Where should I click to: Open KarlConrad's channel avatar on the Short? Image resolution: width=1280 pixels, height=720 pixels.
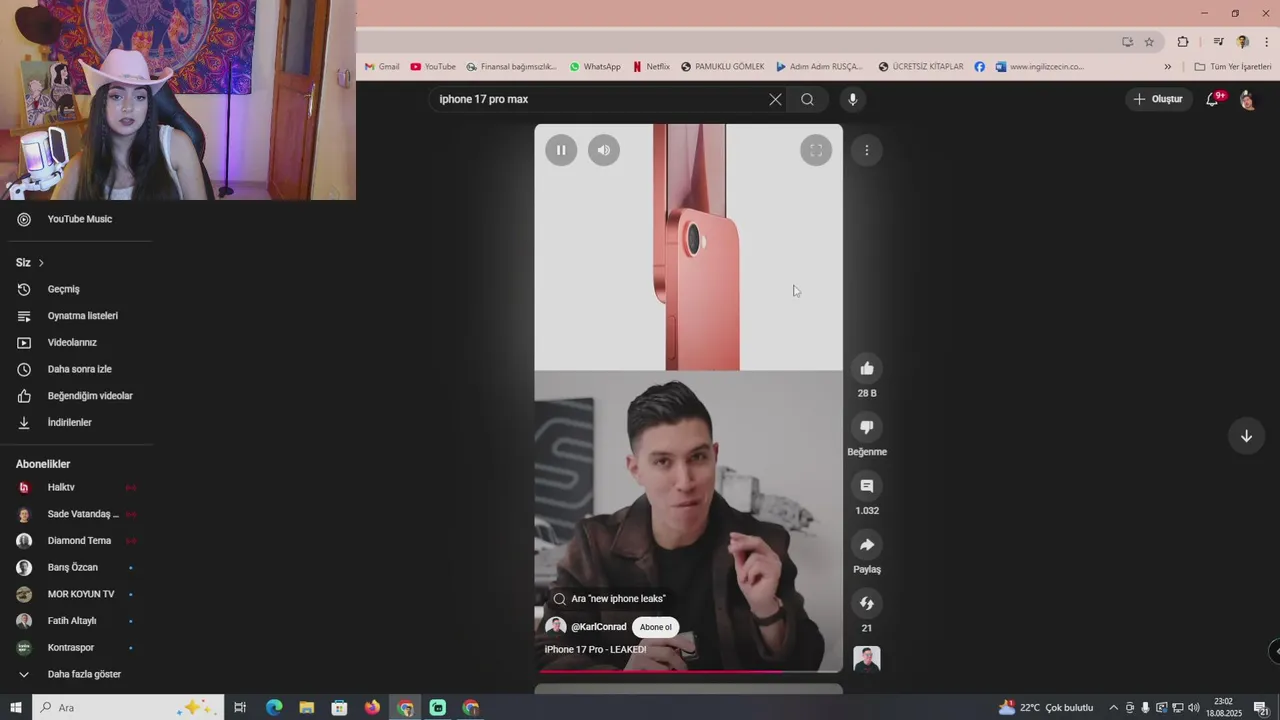pyautogui.click(x=555, y=627)
